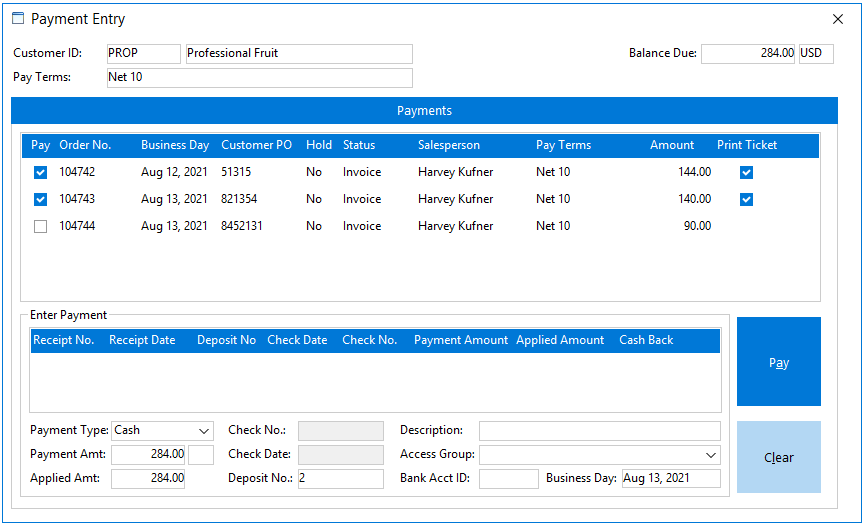This screenshot has height=526, width=866.
Task: Click the Status column header
Action: pos(358,145)
